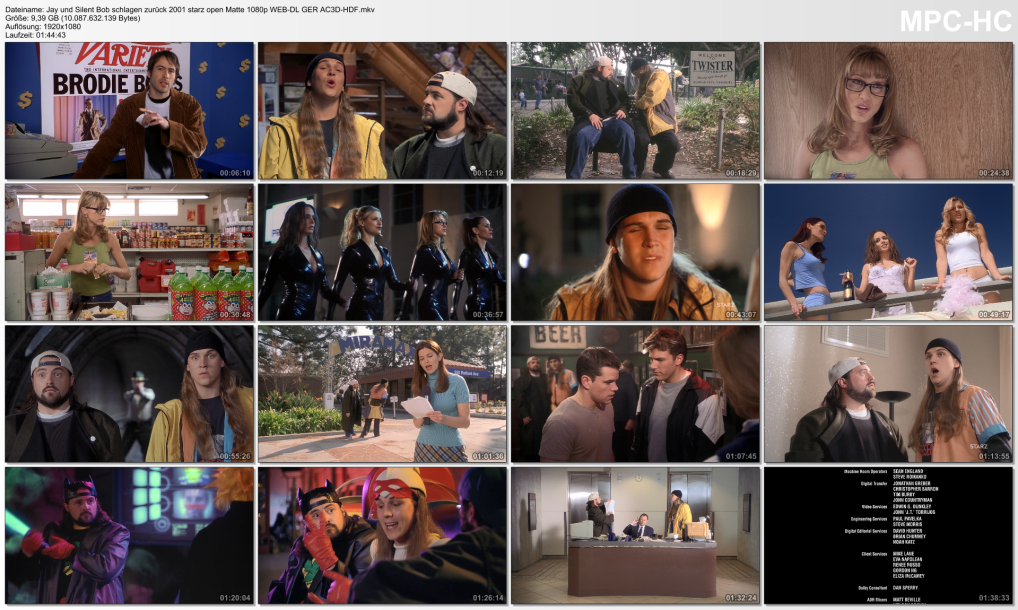Viewport: 1018px width, 610px height.
Task: Select the thumbnail timestamped 00:49:17
Action: pos(888,252)
